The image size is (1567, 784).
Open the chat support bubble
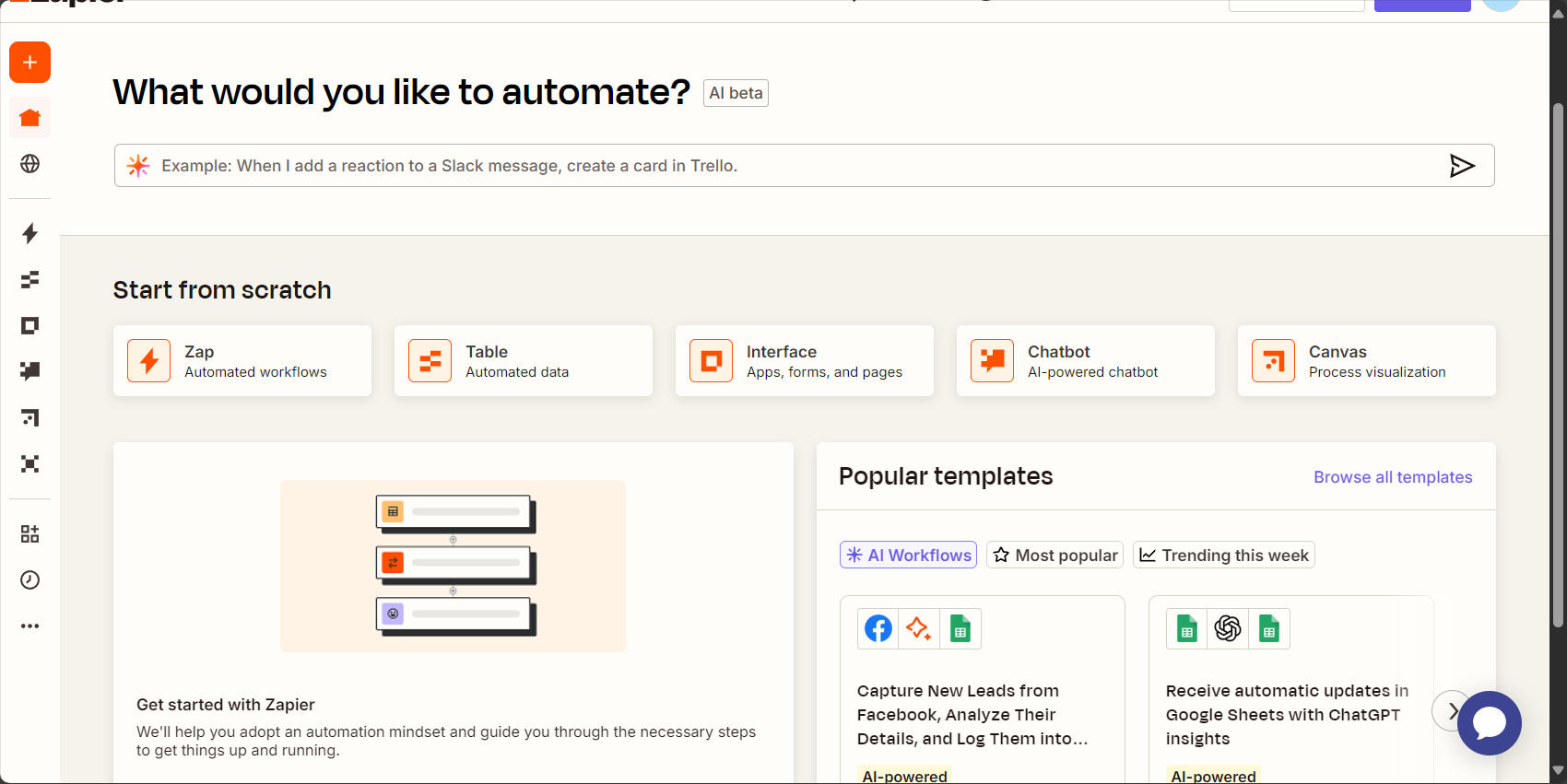tap(1490, 723)
